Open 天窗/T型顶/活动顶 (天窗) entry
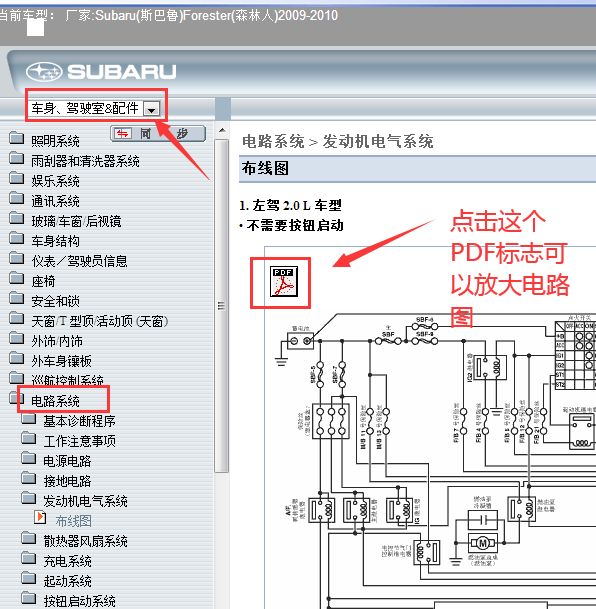596x609 pixels. click(100, 322)
